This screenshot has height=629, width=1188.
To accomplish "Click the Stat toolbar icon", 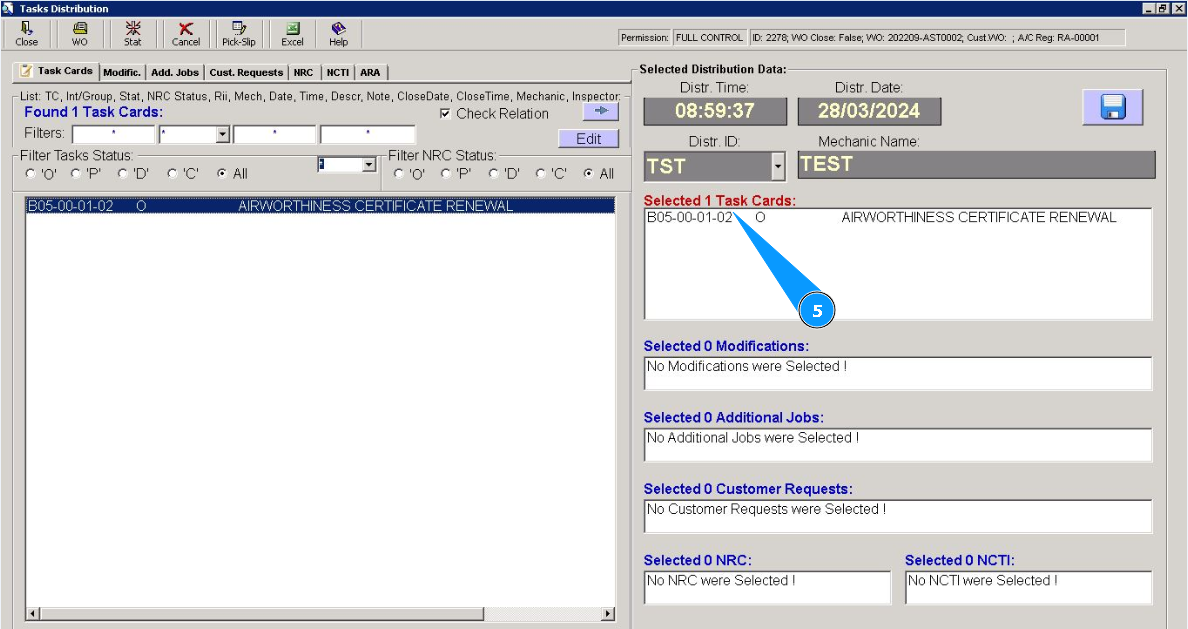I will coord(133,34).
